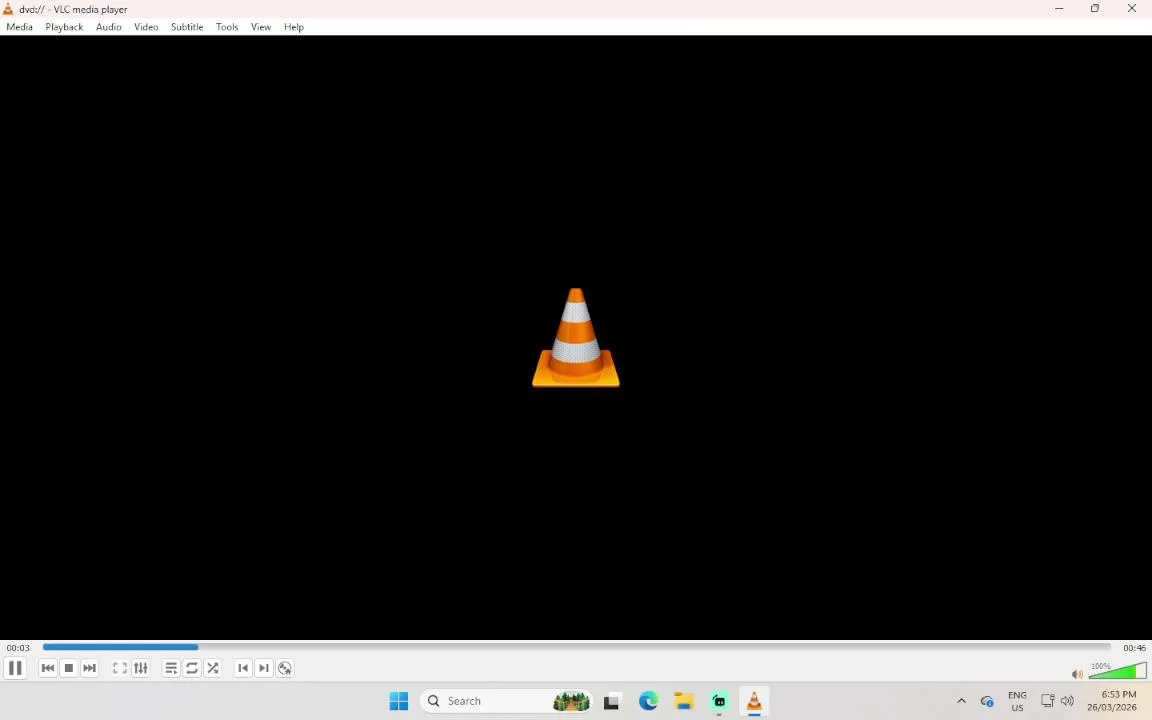
Task: Toggle loop mode button
Action: pyautogui.click(x=192, y=668)
